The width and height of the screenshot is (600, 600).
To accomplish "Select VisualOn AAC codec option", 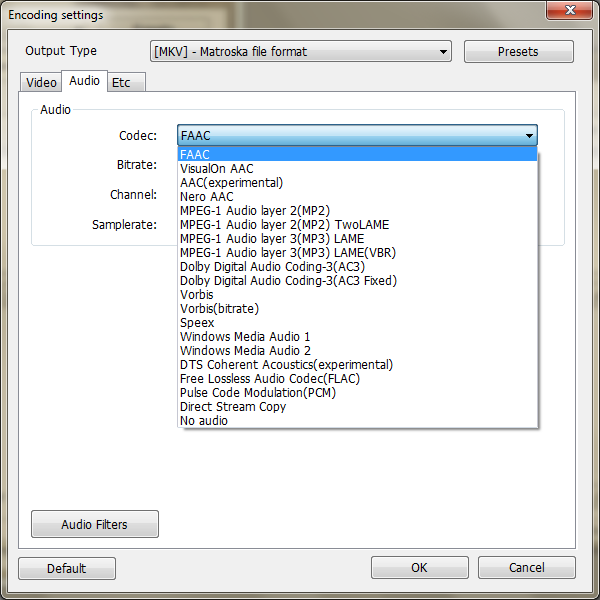I will (357, 169).
